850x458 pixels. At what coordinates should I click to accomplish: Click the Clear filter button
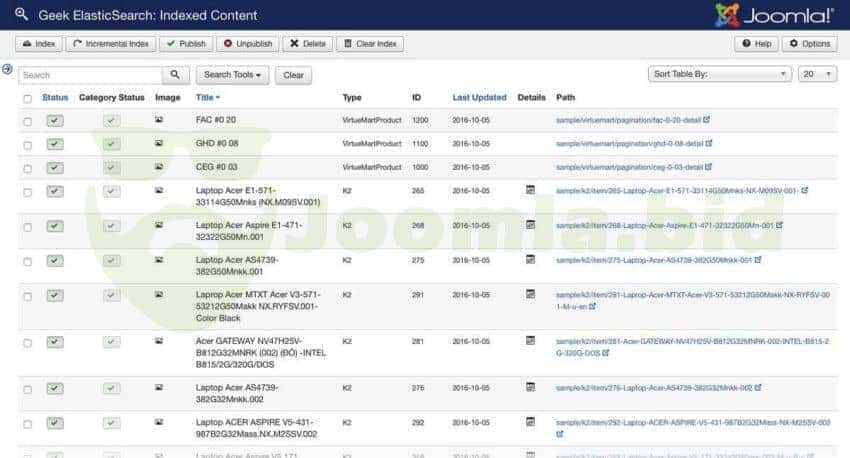pos(293,75)
